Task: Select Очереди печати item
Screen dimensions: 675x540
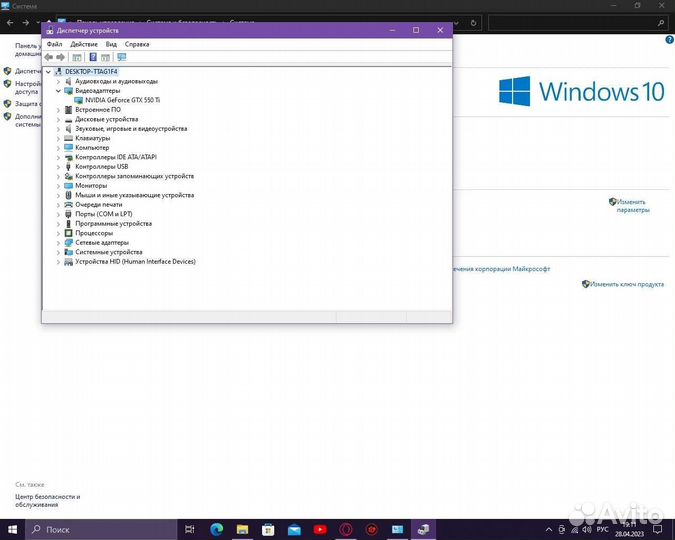Action: [99, 205]
